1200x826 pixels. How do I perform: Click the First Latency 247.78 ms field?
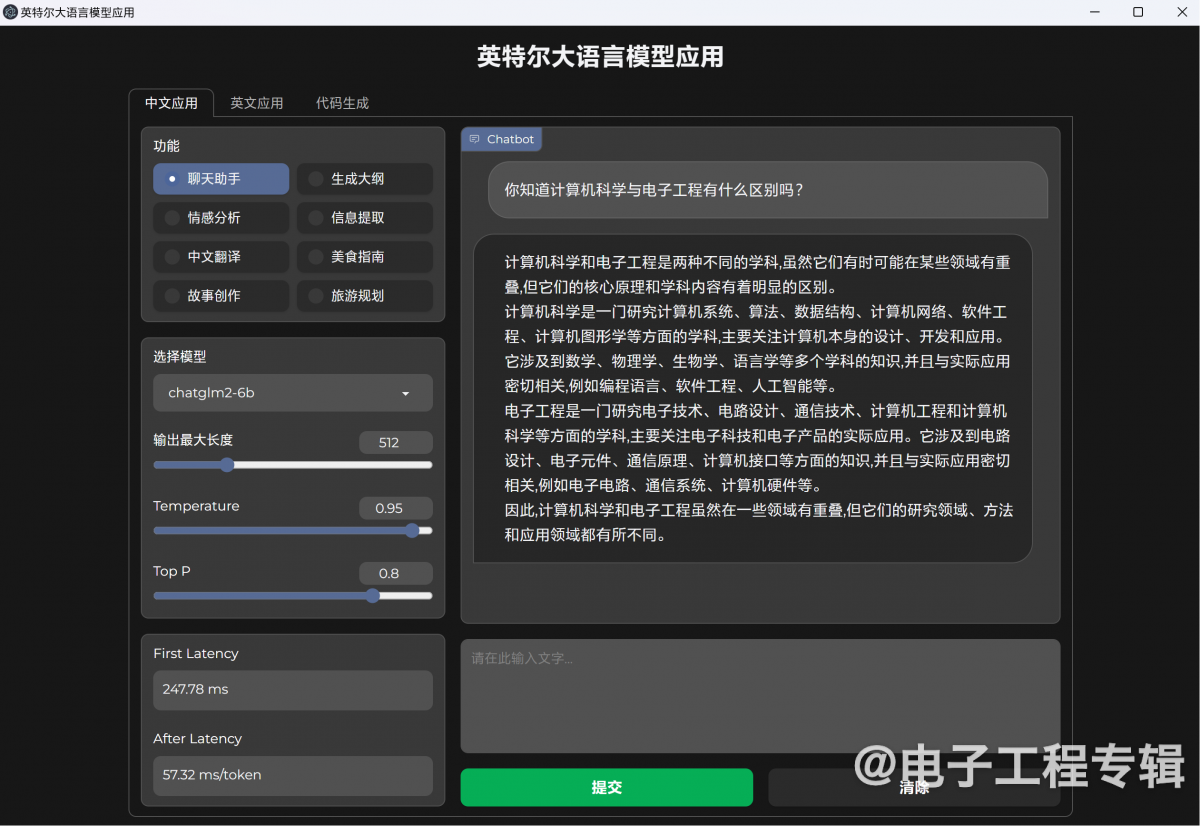[x=293, y=690]
